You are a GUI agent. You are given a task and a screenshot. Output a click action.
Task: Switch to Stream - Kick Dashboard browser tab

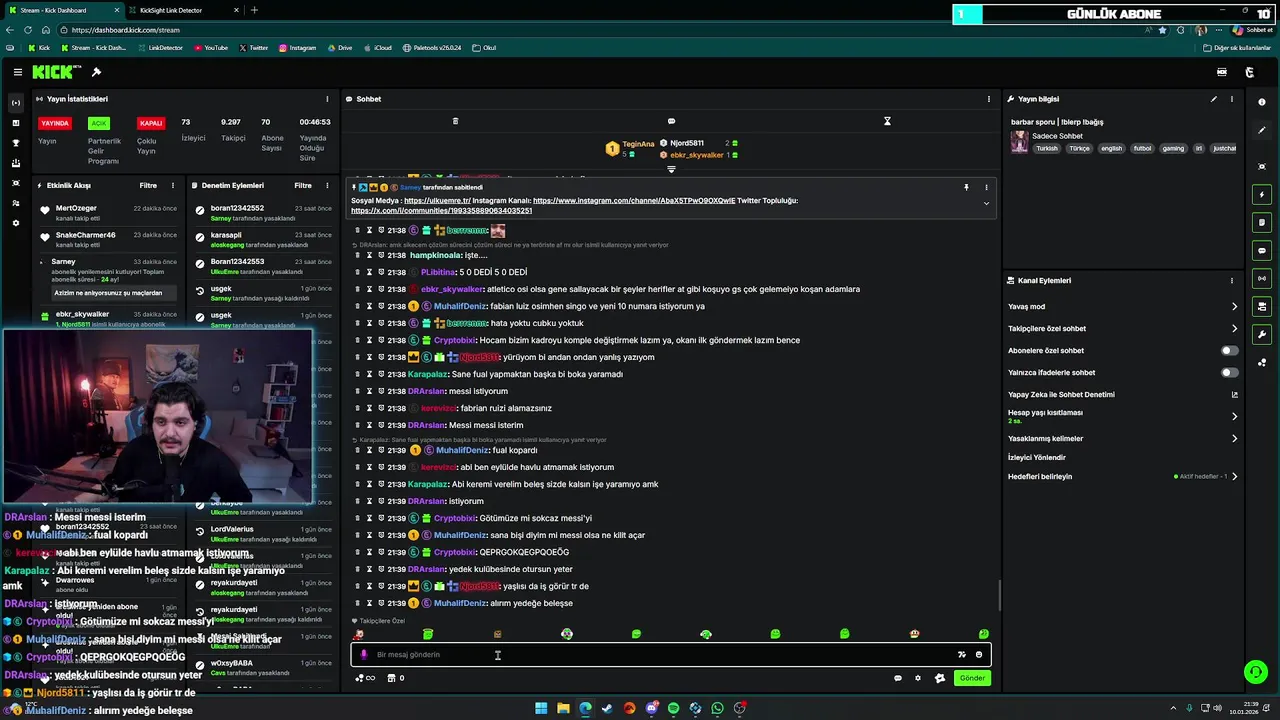(x=65, y=10)
